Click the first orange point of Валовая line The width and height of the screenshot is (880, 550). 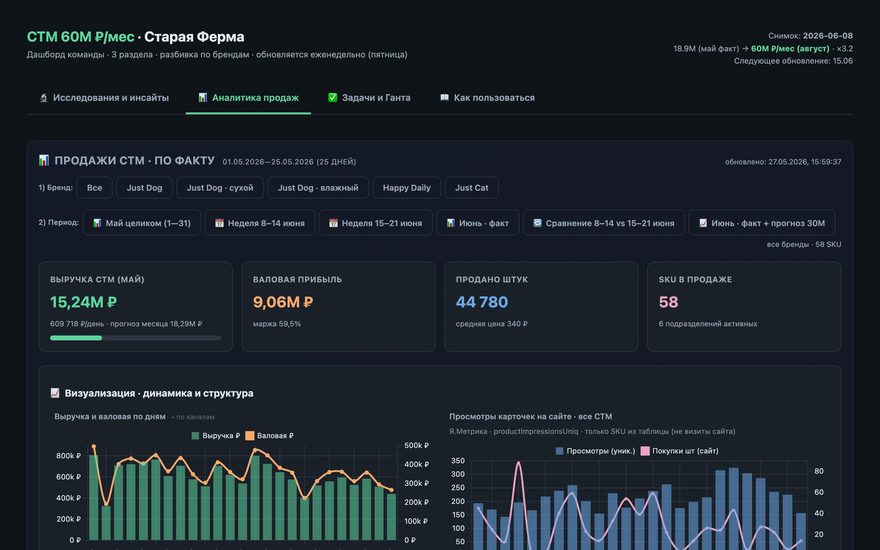point(94,447)
